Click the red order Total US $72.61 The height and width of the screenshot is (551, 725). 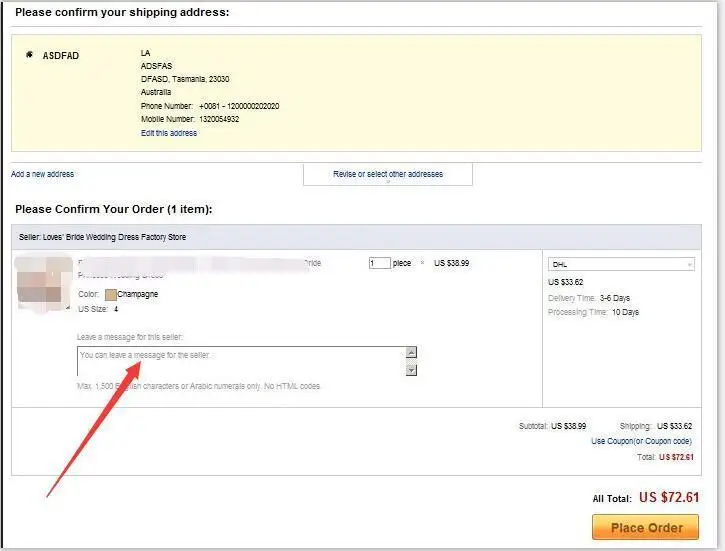tap(676, 457)
